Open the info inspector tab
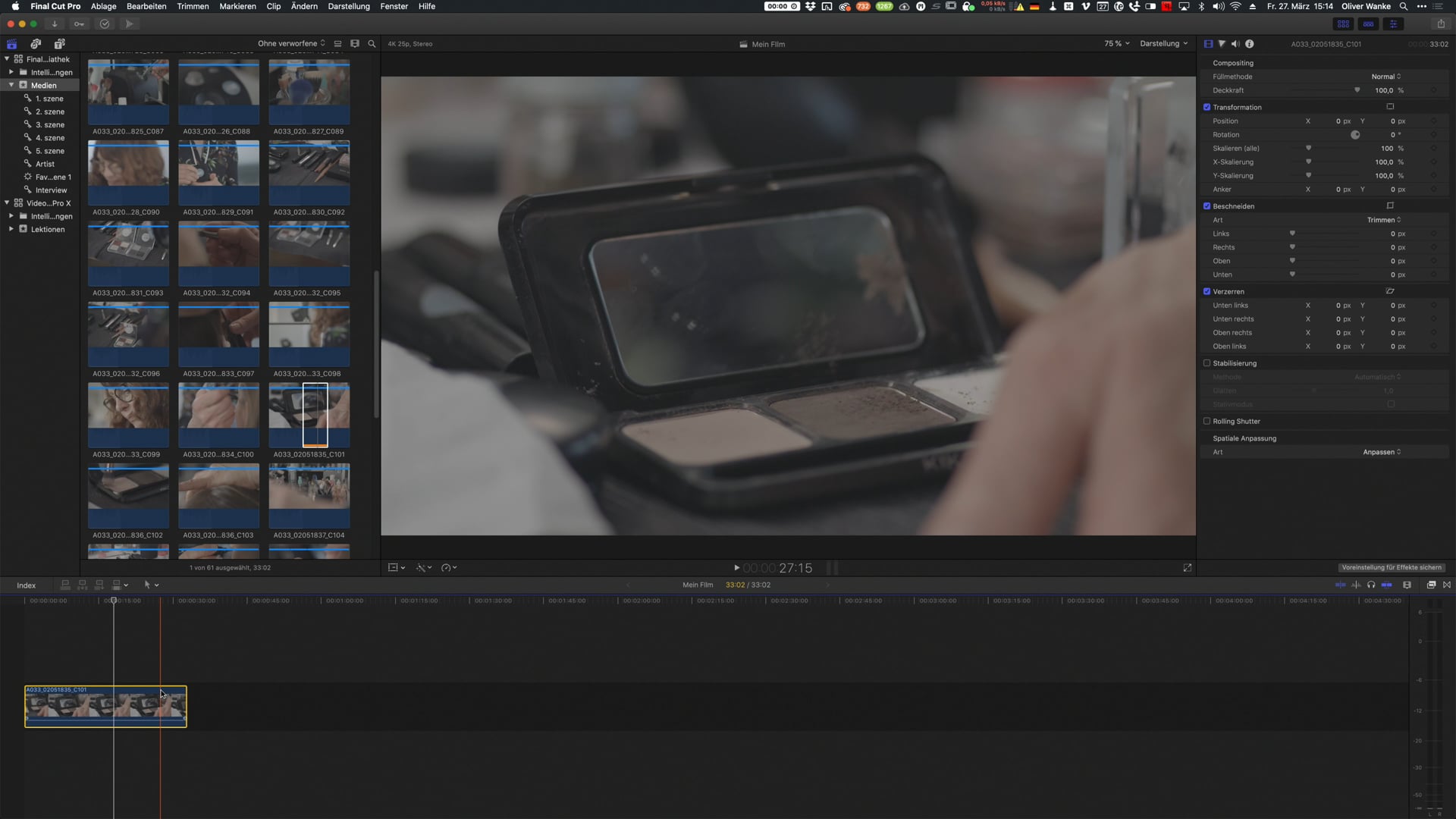Screen dimensions: 1456x819 (x=1250, y=44)
